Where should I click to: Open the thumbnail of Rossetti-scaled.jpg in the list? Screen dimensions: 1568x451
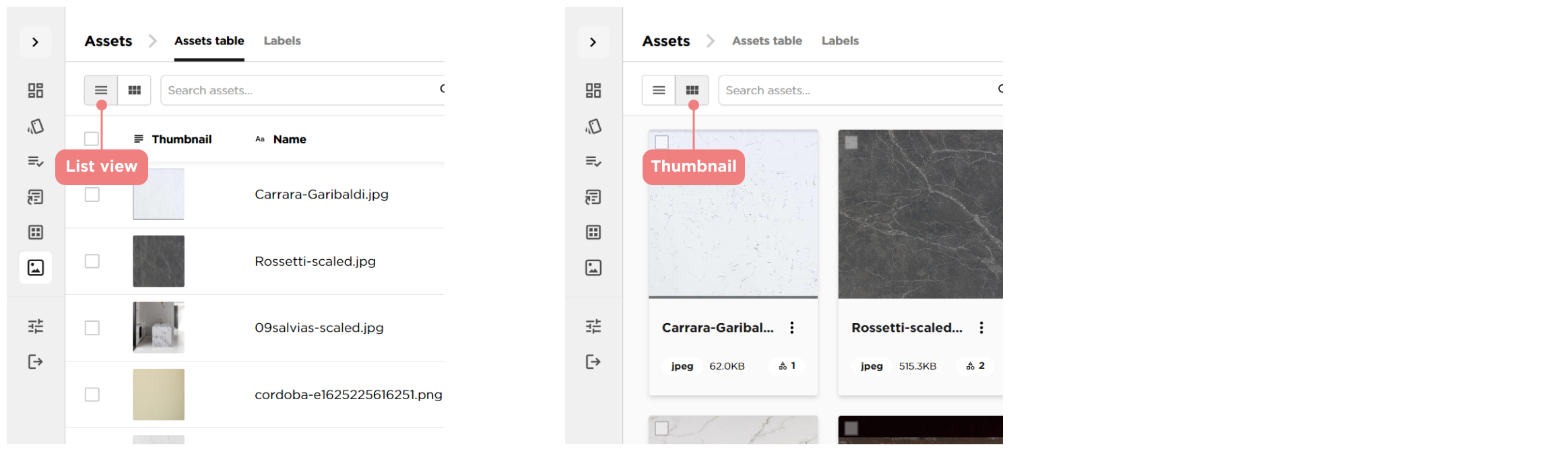tap(158, 261)
